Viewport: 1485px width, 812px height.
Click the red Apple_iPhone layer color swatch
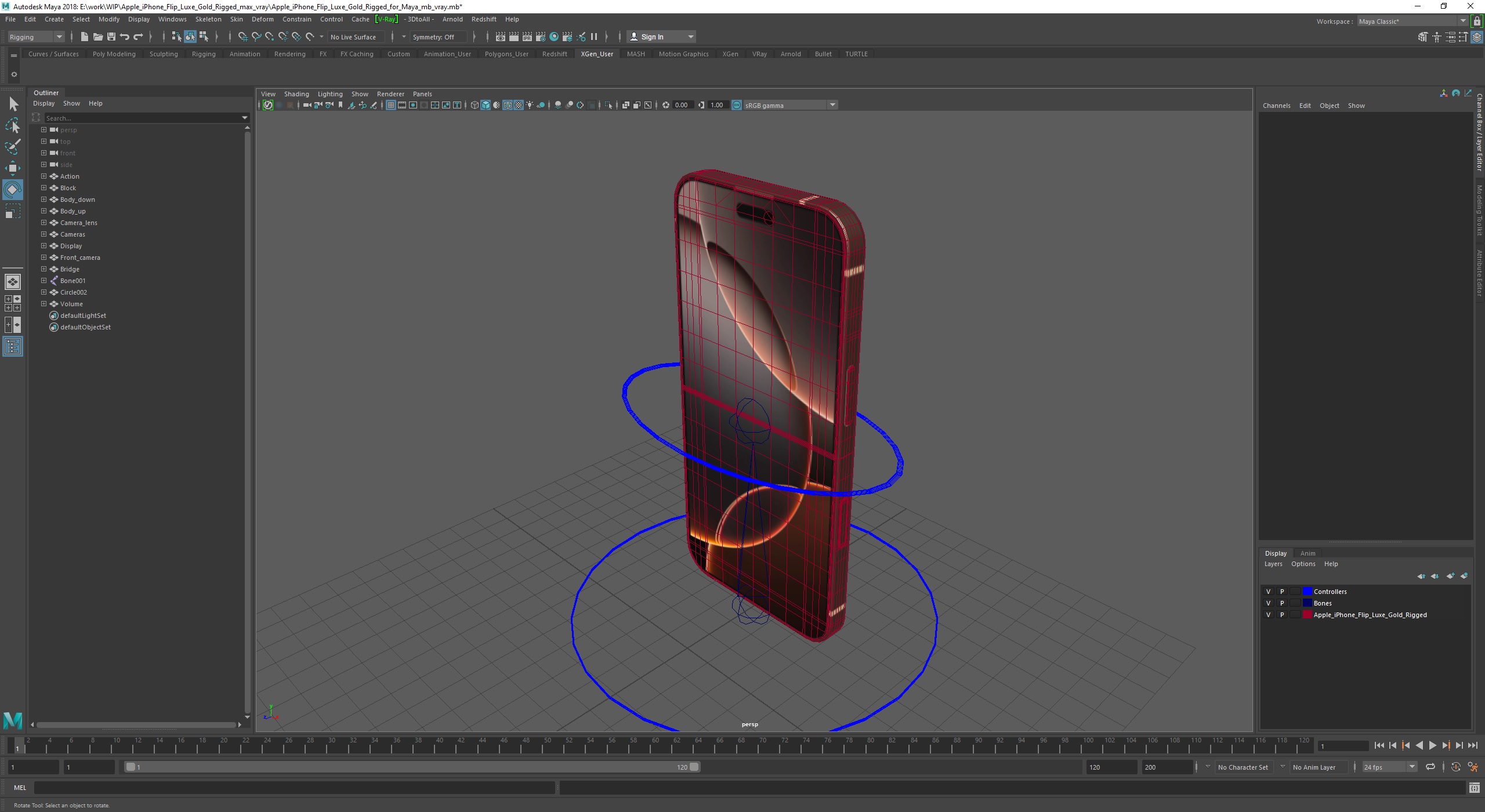[1307, 615]
